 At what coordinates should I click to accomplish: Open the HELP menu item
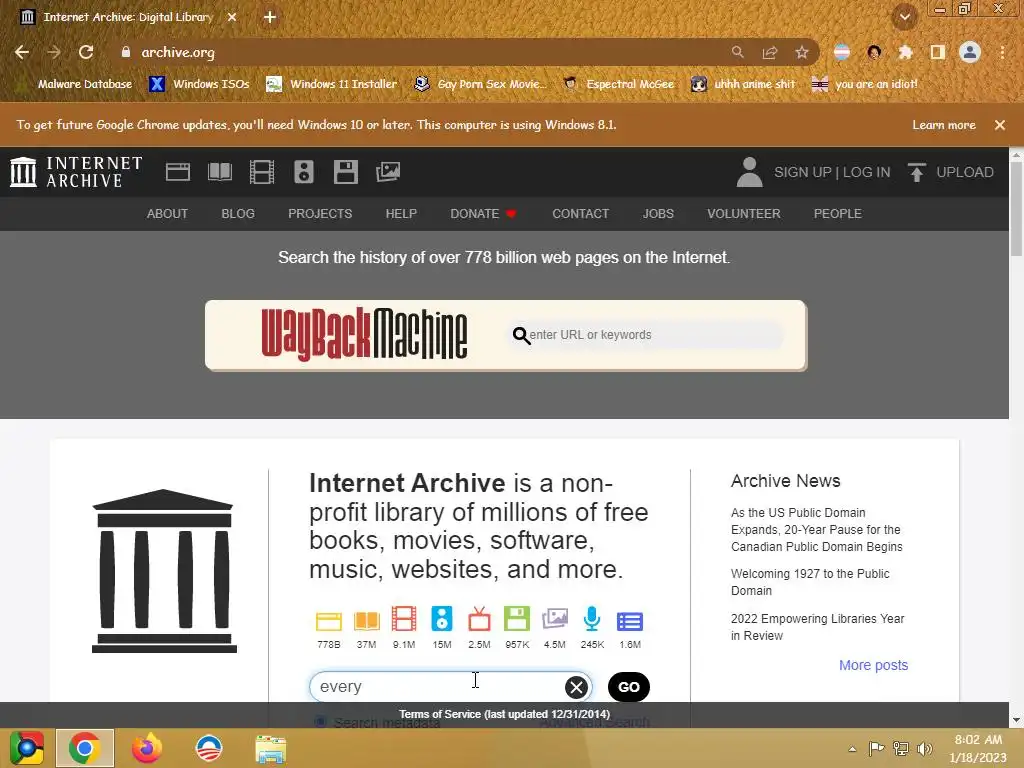401,214
